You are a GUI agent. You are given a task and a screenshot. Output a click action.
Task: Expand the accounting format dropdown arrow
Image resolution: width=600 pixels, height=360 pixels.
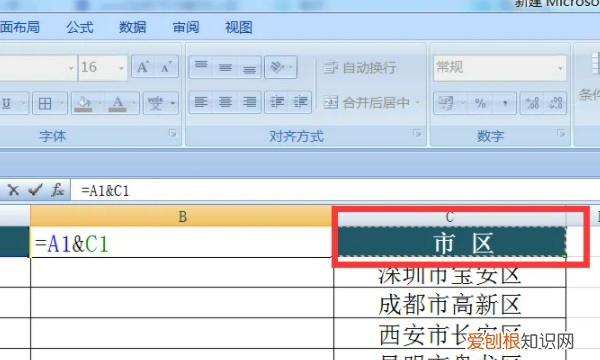pos(463,103)
